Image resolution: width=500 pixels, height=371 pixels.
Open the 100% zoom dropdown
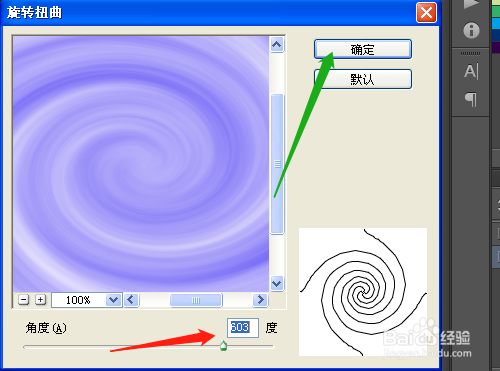coord(113,300)
